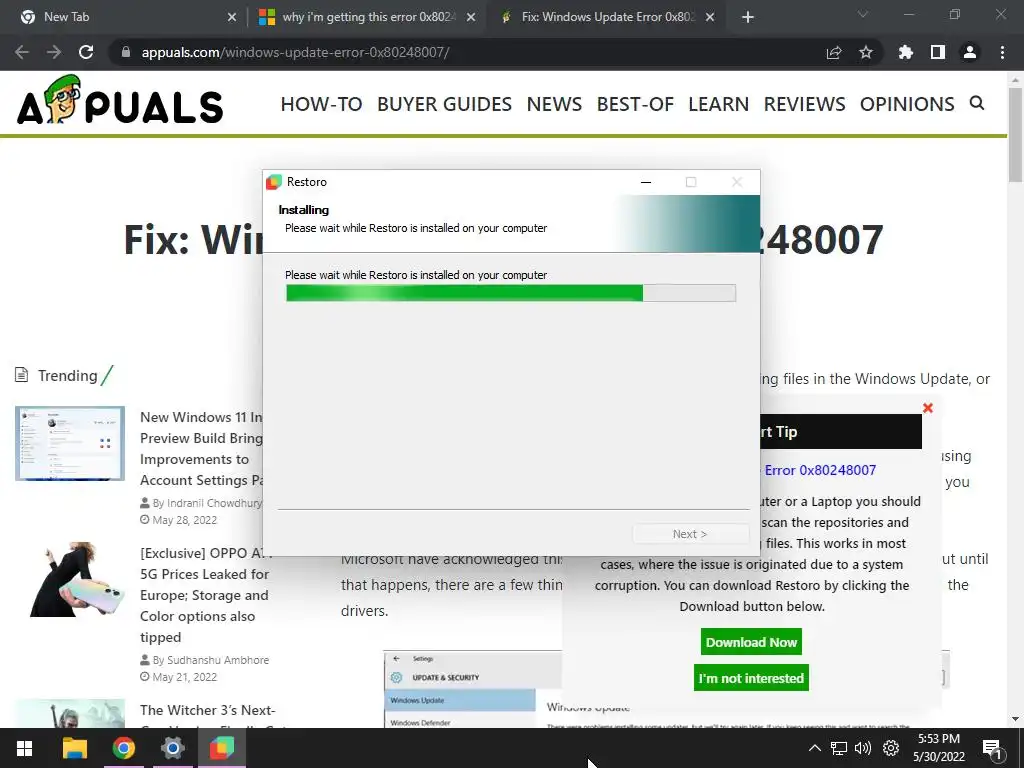This screenshot has height=768, width=1024.
Task: Open File Explorer from the taskbar
Action: [74, 748]
